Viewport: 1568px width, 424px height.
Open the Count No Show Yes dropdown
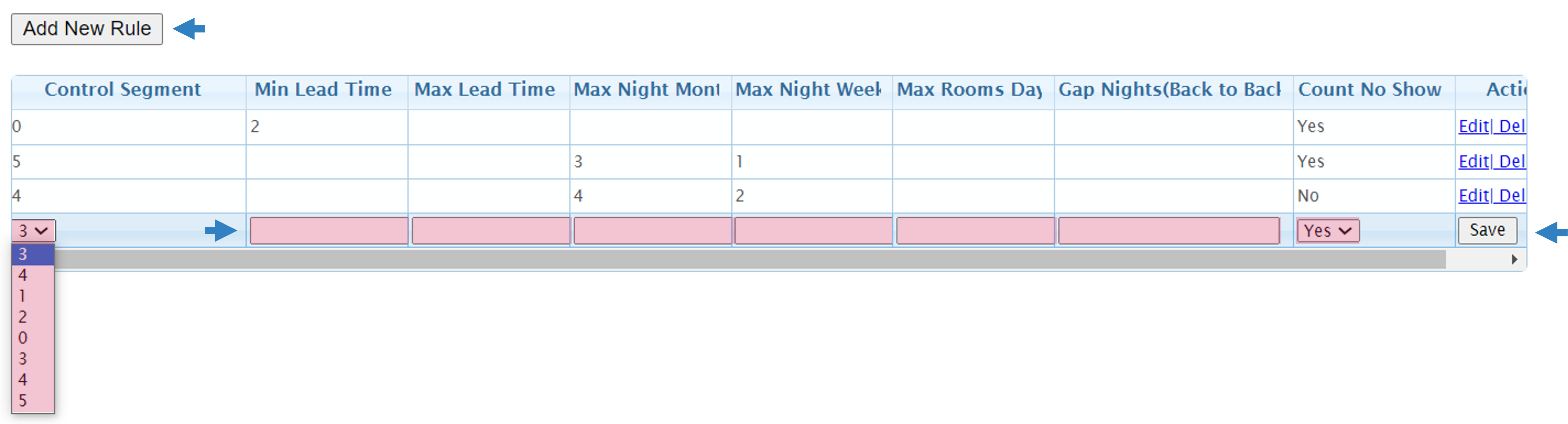point(1328,231)
